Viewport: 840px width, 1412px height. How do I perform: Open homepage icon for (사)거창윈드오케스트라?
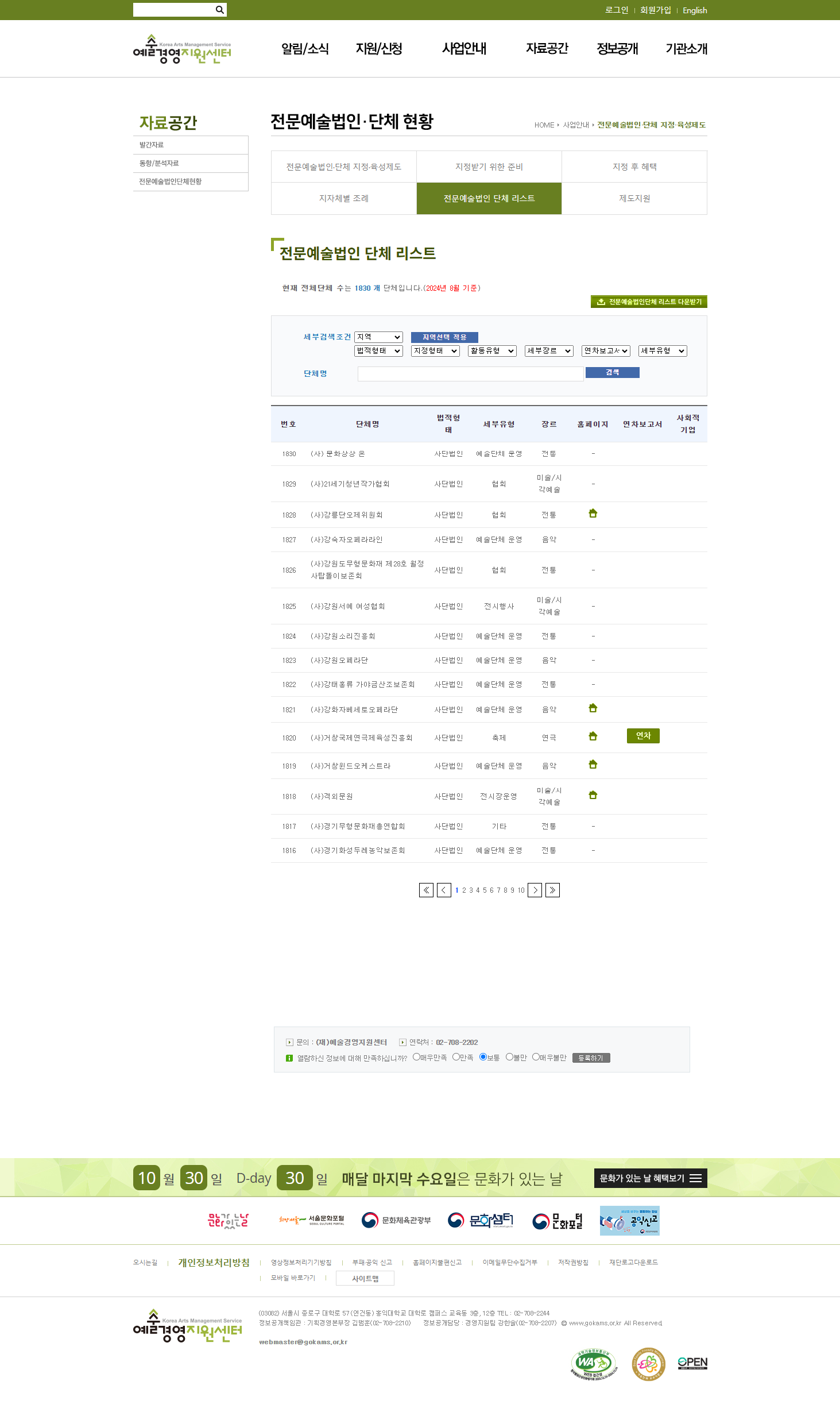[x=593, y=765]
